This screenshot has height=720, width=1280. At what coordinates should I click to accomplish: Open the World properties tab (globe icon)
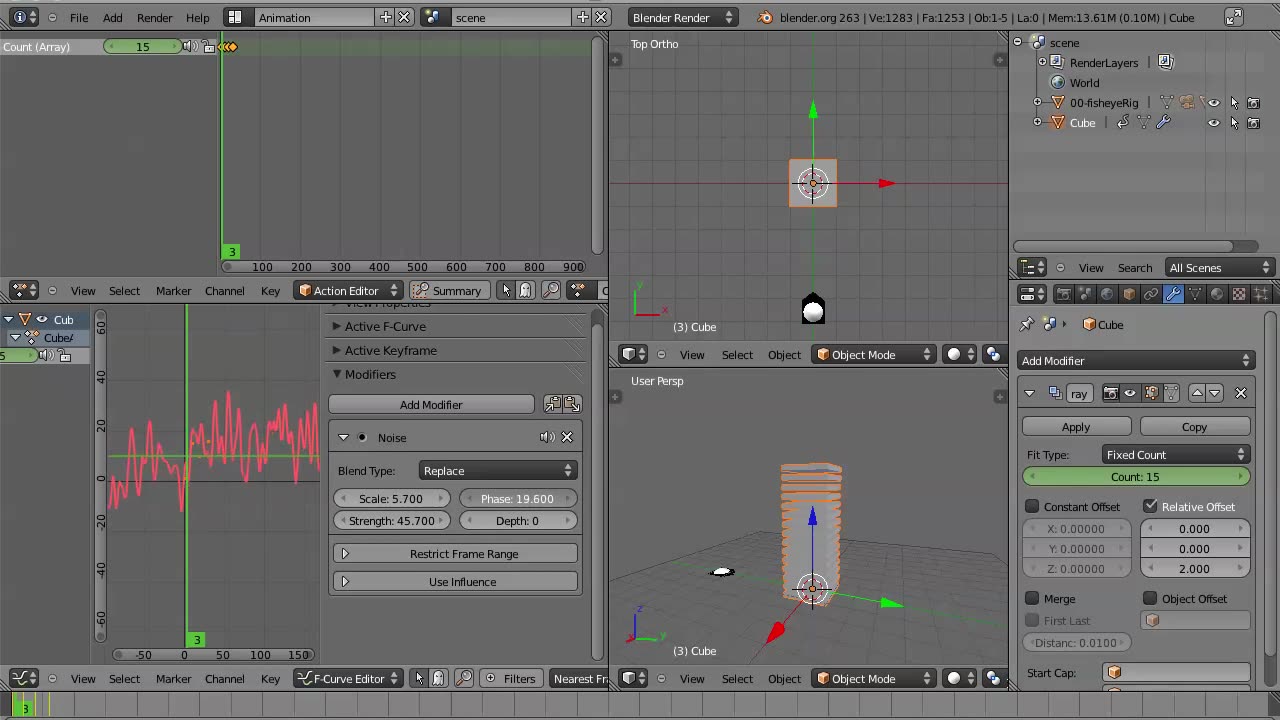pos(1107,294)
